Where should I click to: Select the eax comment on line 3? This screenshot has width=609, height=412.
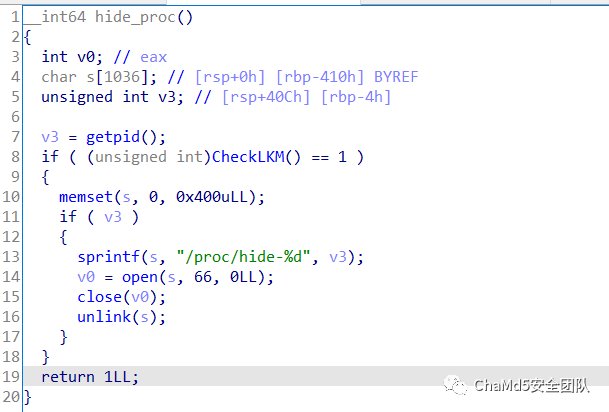153,57
